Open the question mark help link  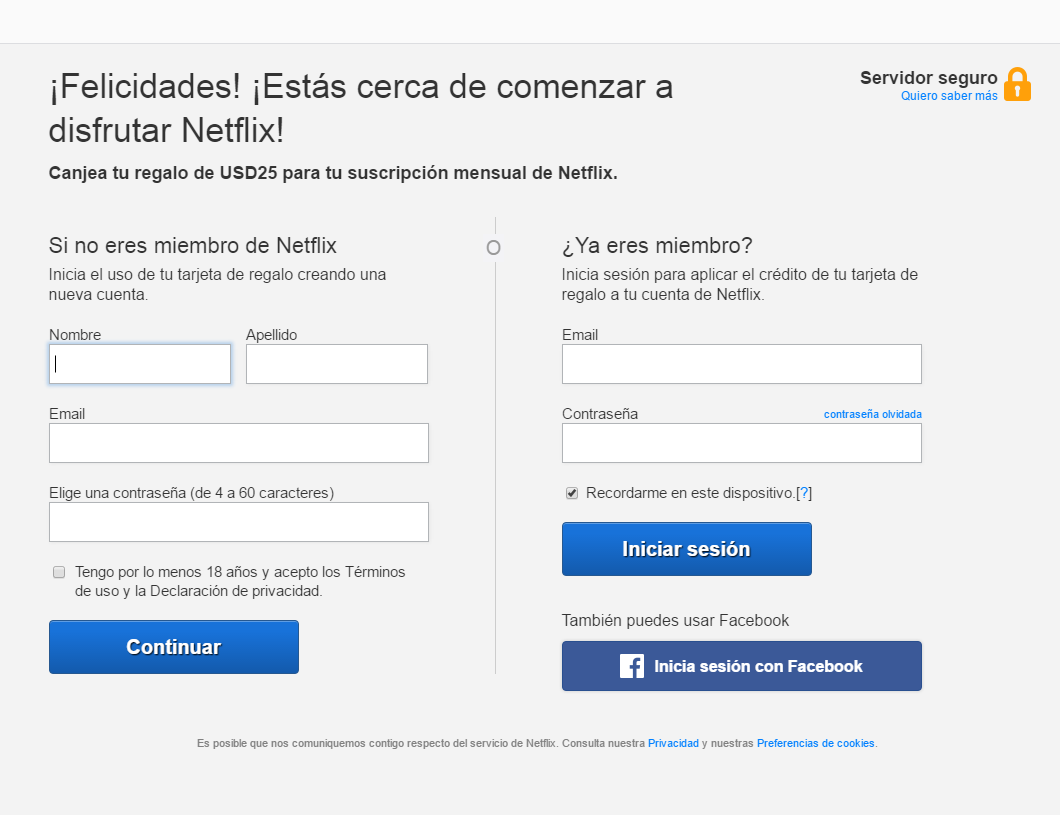pos(804,493)
